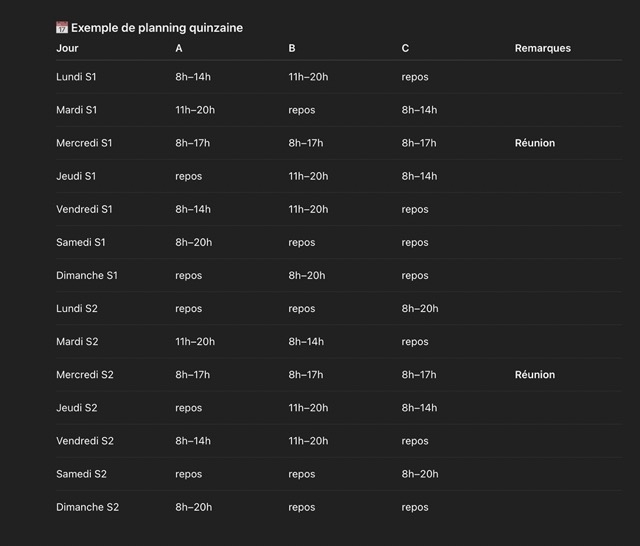Select column A cell in Dimanche S2 row
Image resolution: width=640 pixels, height=546 pixels.
193,508
